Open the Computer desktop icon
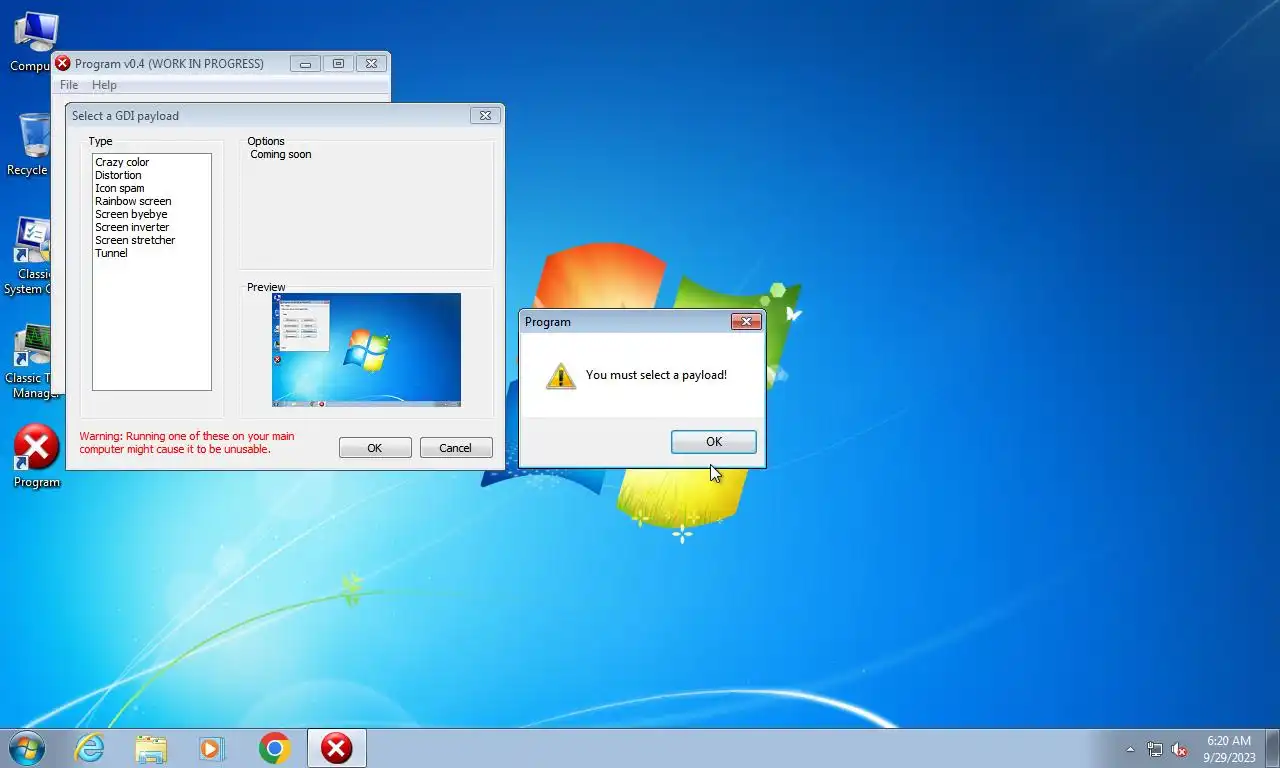 click(x=35, y=42)
